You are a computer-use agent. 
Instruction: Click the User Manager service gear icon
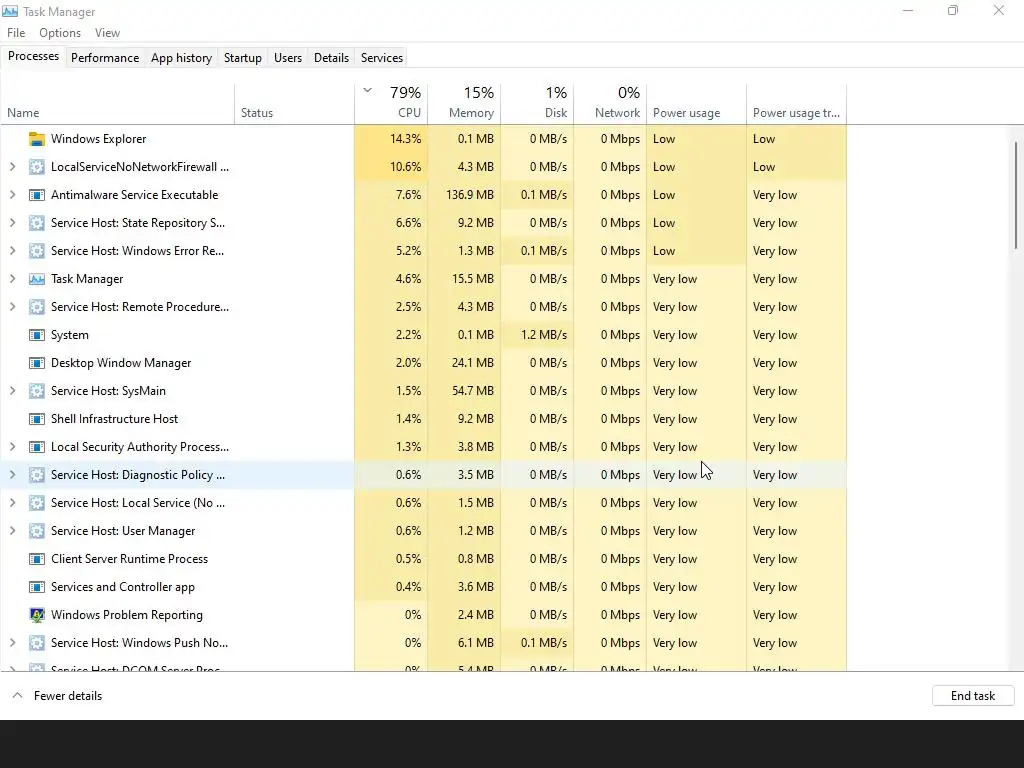coord(37,532)
